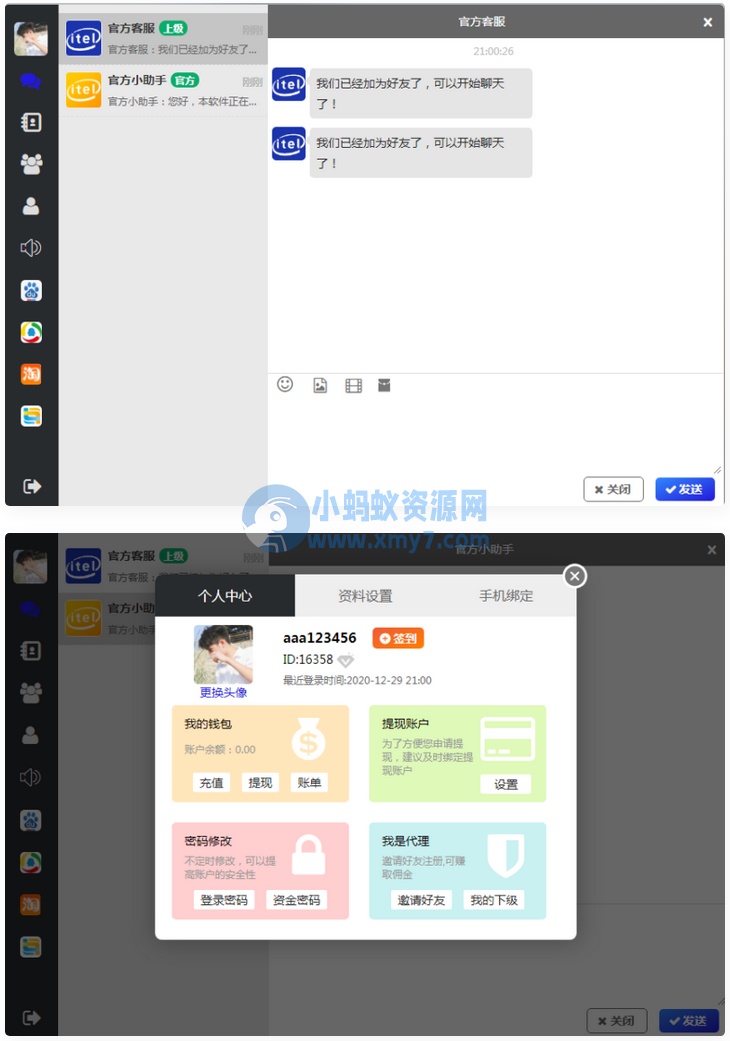
Task: Click the speaker icon in bottom window sidebar
Action: click(x=31, y=777)
